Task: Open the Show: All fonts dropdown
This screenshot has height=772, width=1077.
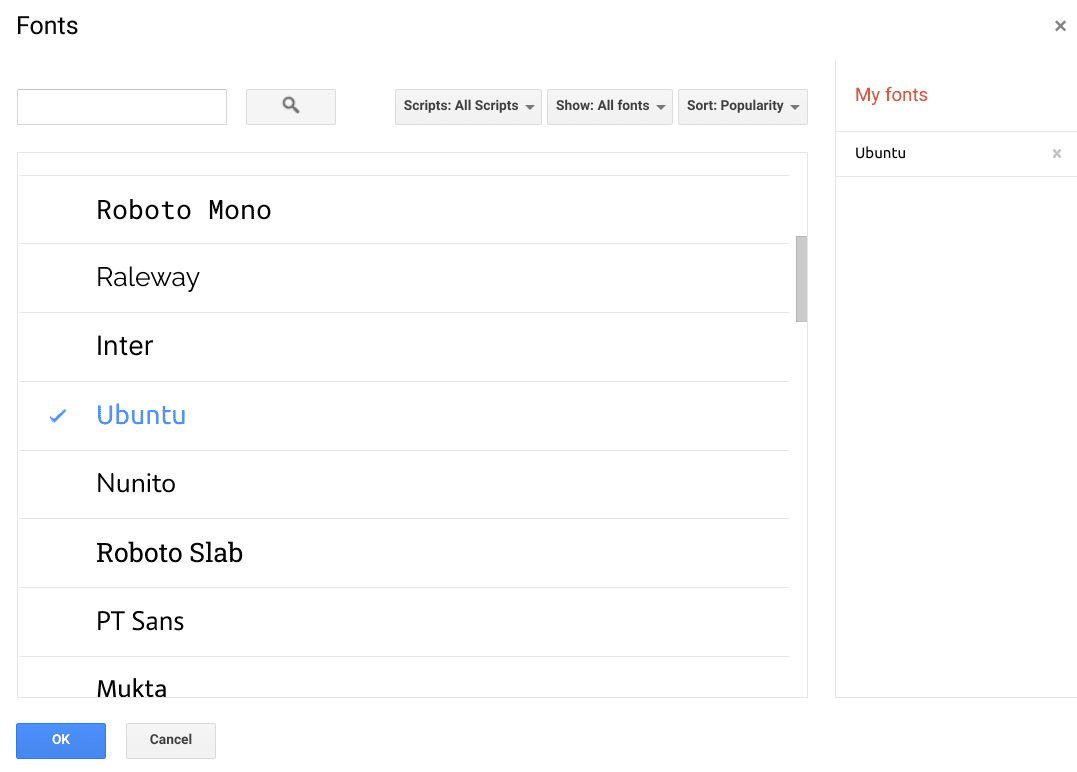Action: pyautogui.click(x=609, y=106)
